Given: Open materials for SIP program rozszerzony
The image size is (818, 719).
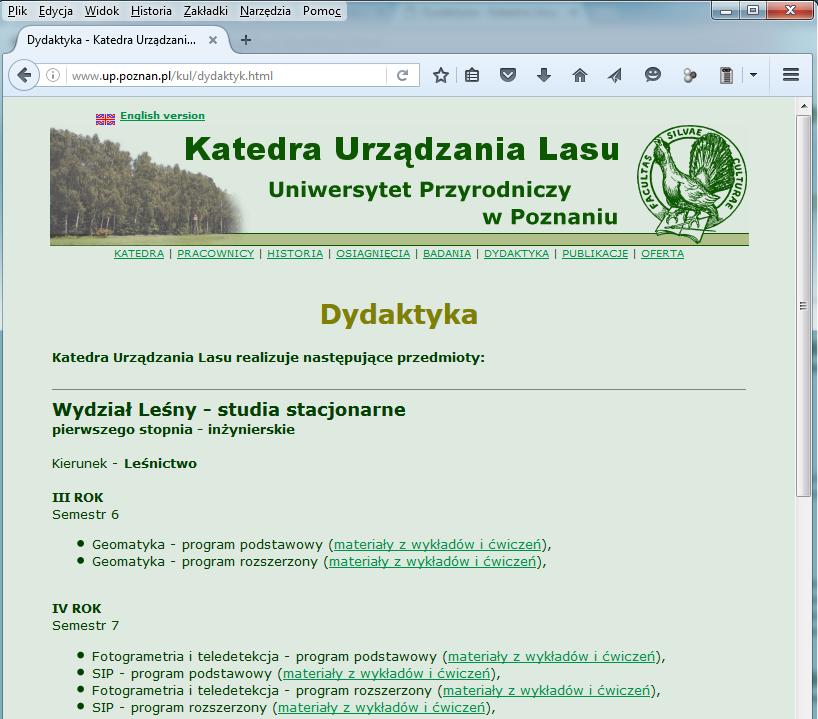Looking at the screenshot, I should coord(381,708).
